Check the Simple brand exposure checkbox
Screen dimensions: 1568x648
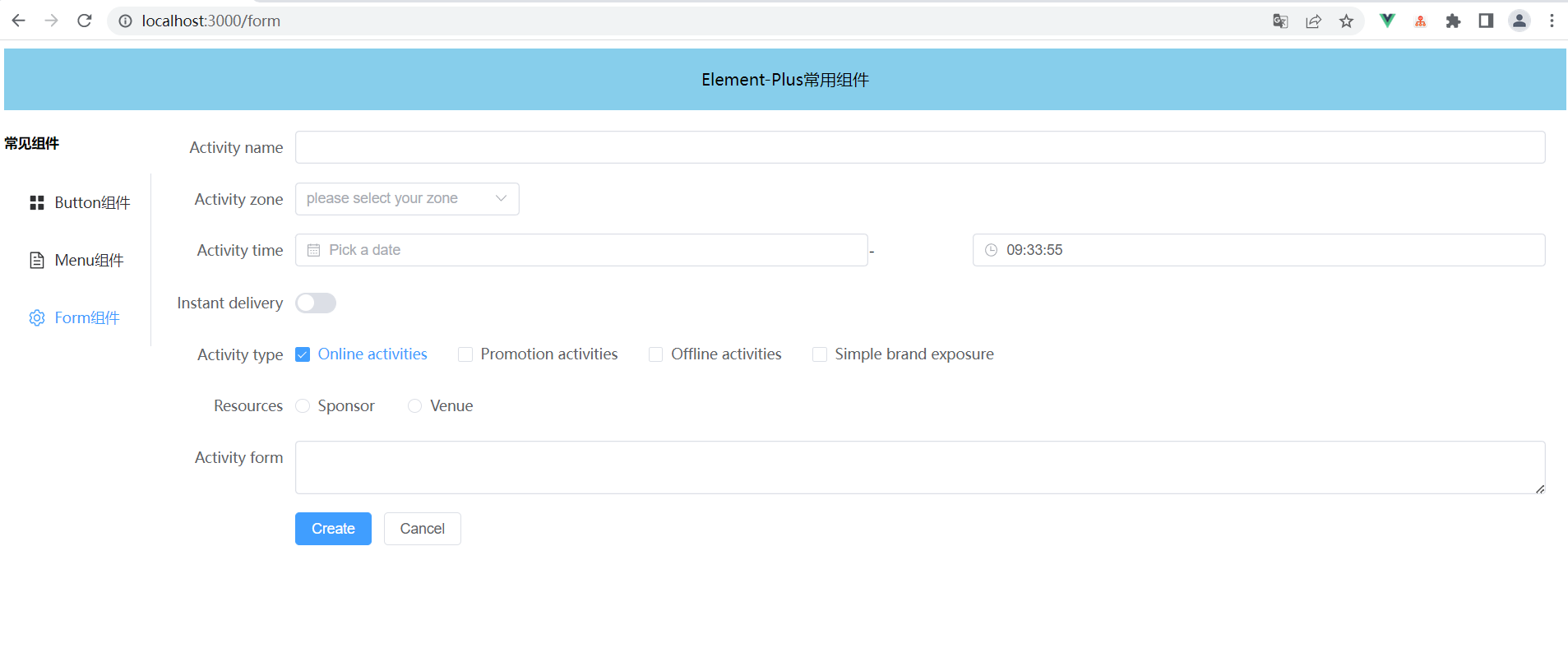820,354
